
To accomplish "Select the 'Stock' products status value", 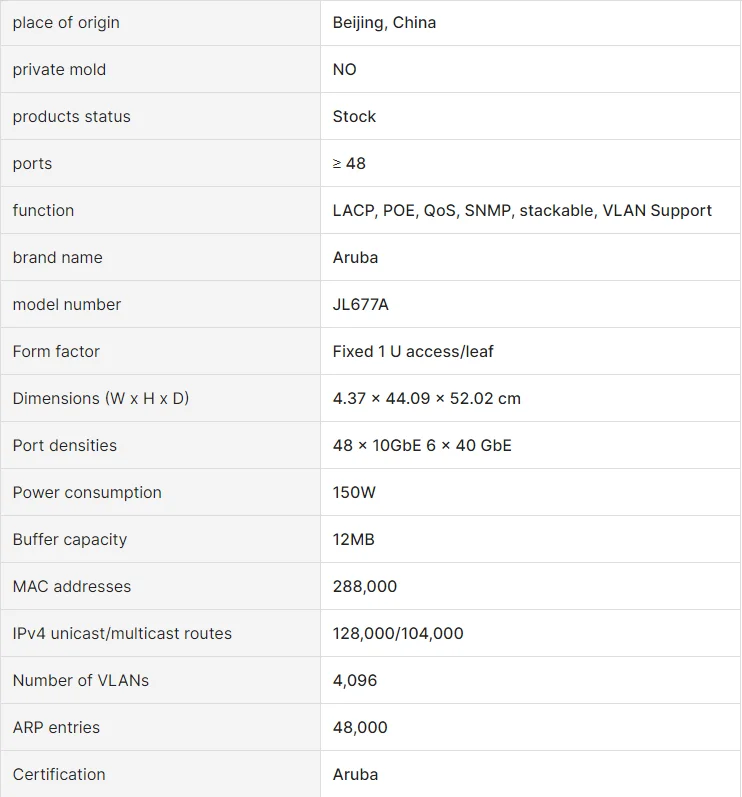I will [354, 116].
